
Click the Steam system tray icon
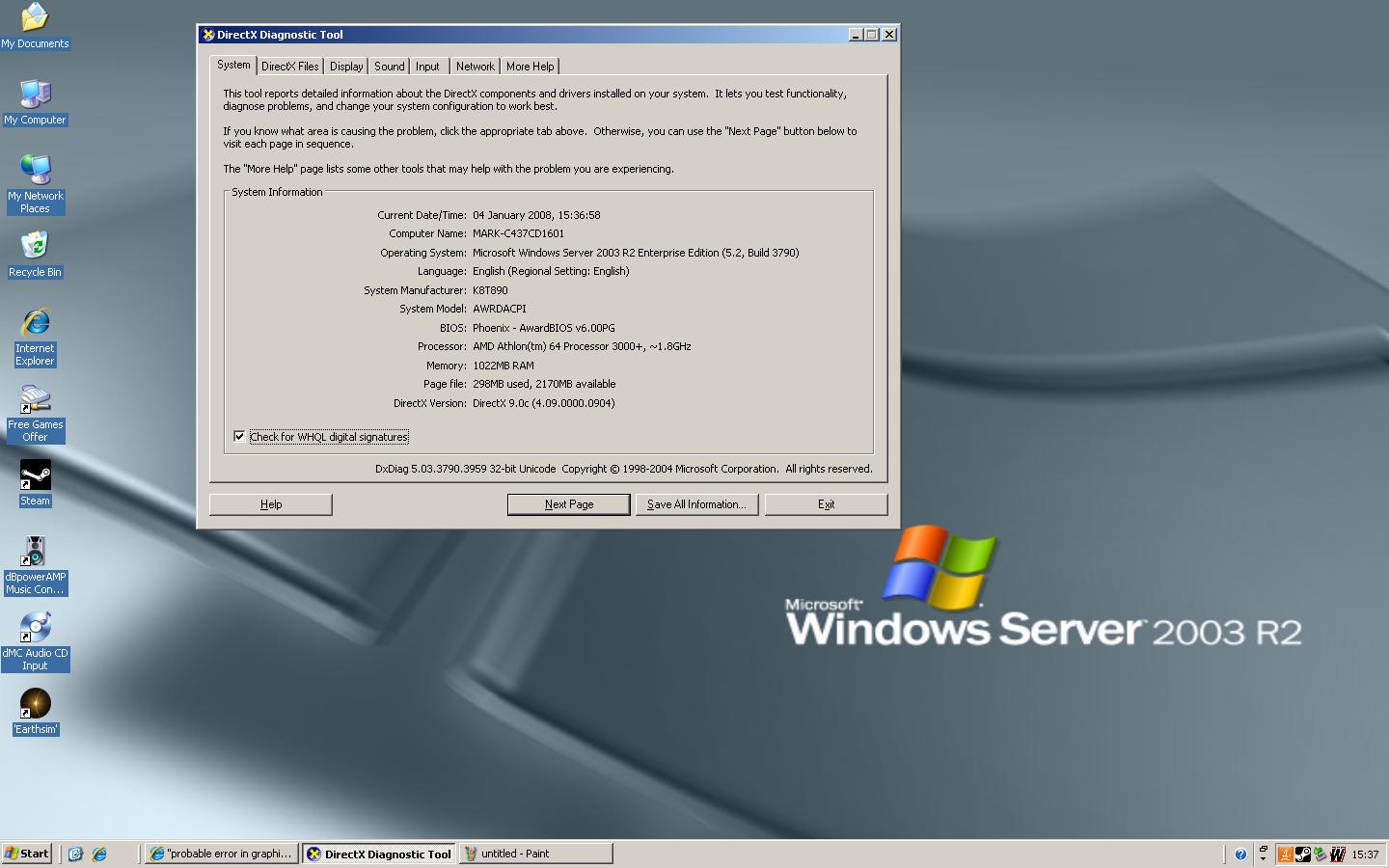click(x=1302, y=854)
